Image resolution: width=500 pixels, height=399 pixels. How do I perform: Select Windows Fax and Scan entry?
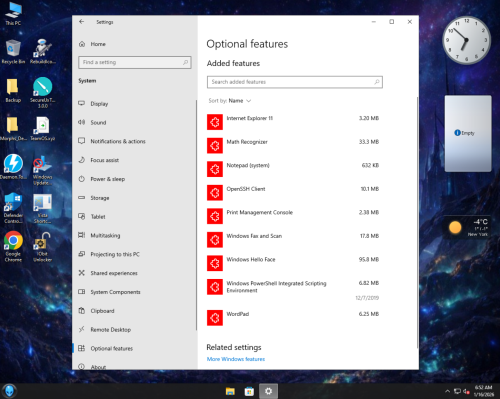click(295, 240)
